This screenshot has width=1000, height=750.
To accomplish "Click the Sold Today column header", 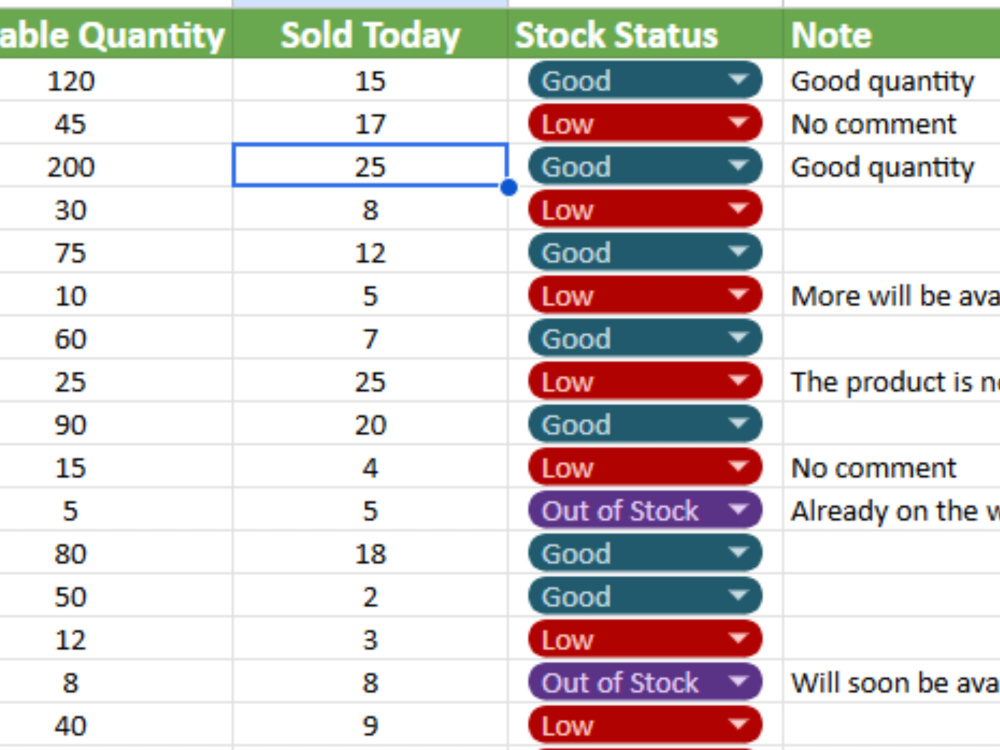I will 370,34.
